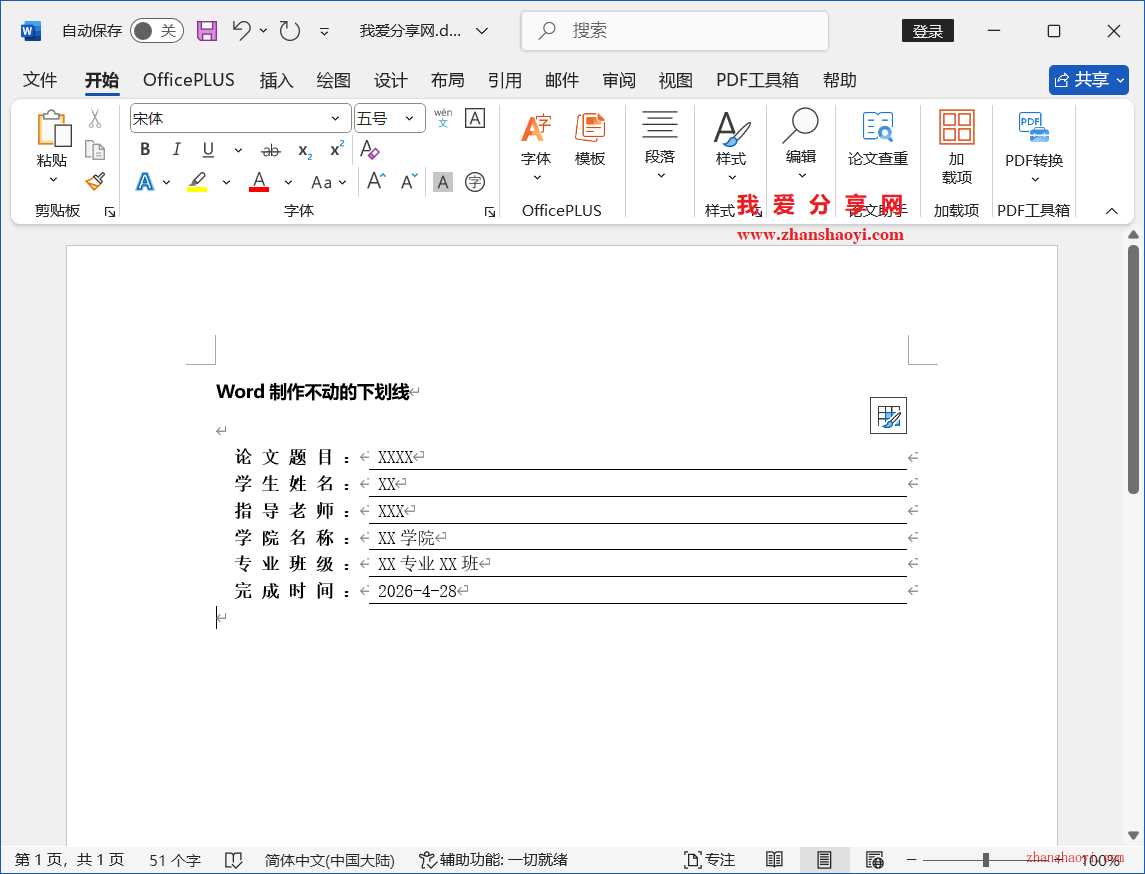Toggle Bold formatting
The image size is (1145, 874).
click(145, 150)
